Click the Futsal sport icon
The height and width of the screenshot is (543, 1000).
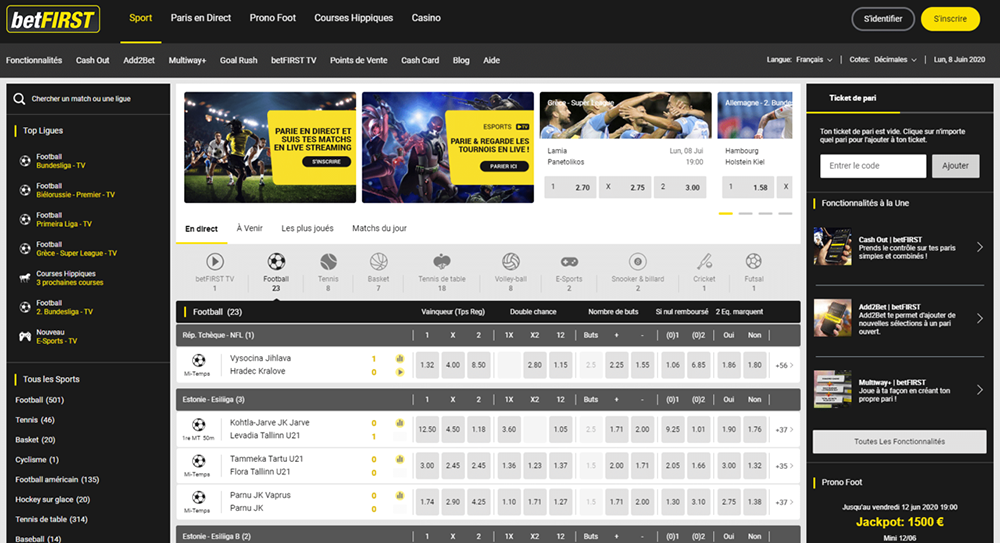753,262
